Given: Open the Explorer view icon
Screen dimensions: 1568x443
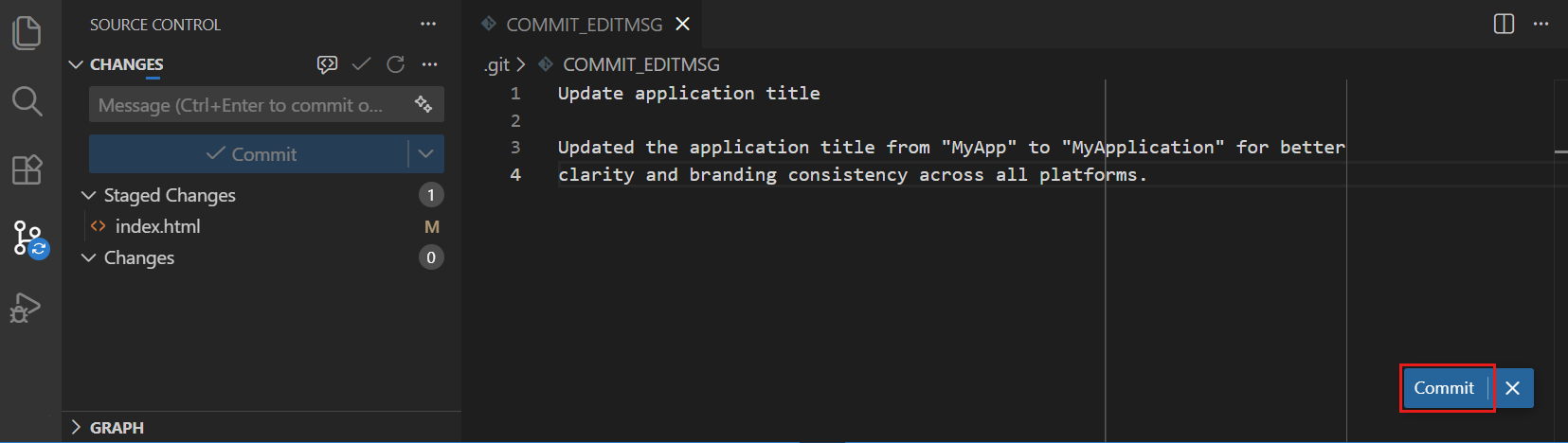Looking at the screenshot, I should 27,32.
